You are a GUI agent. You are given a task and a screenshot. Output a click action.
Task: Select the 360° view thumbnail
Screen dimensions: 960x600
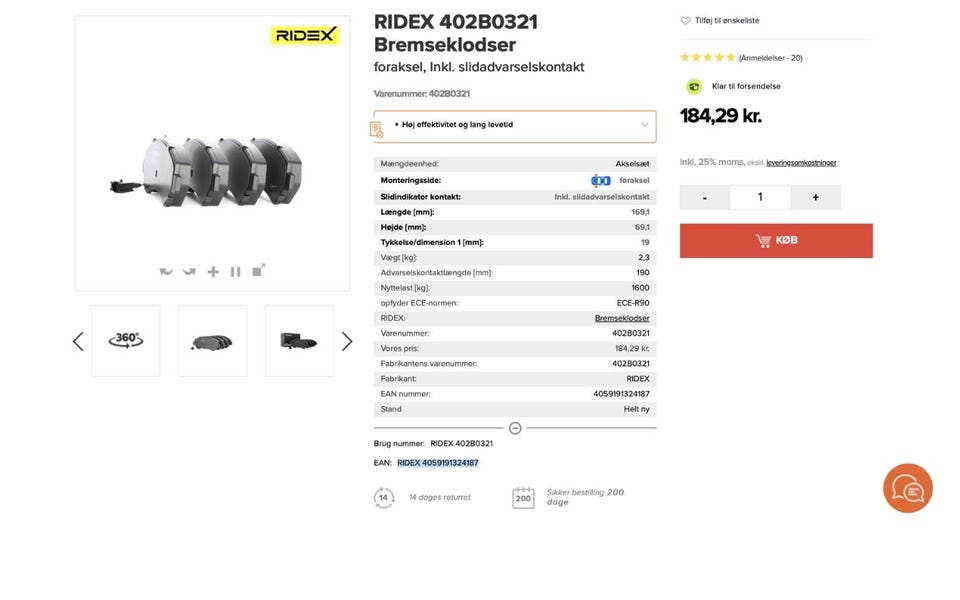(126, 341)
